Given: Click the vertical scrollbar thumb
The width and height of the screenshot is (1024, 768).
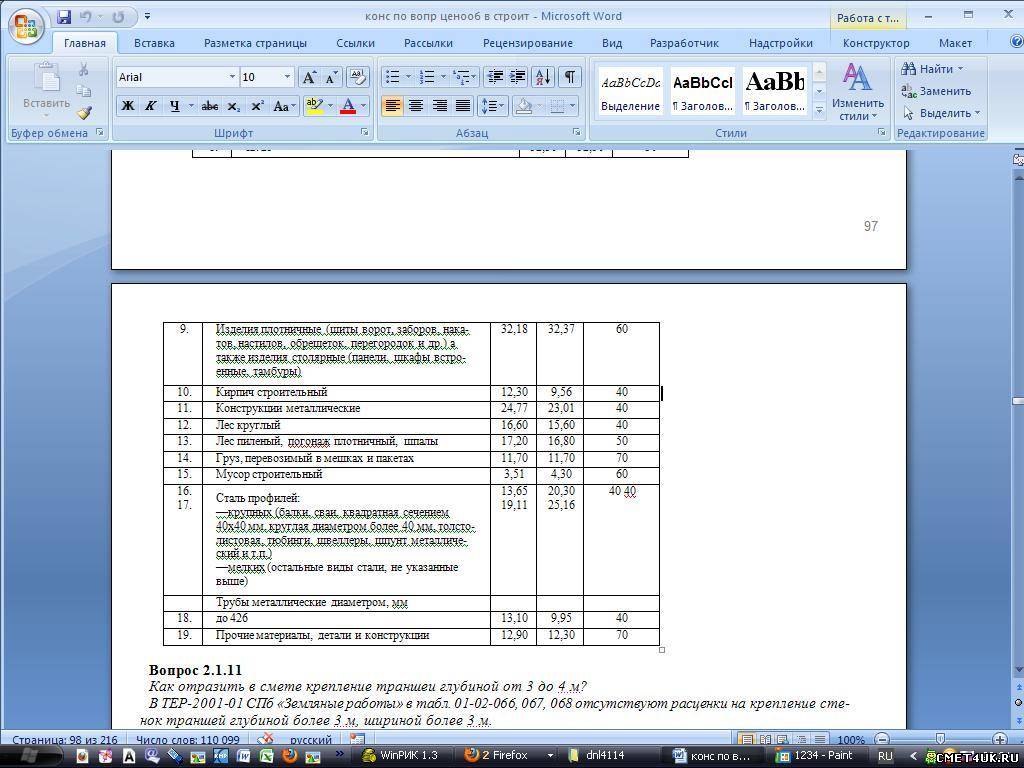Looking at the screenshot, I should (1017, 401).
